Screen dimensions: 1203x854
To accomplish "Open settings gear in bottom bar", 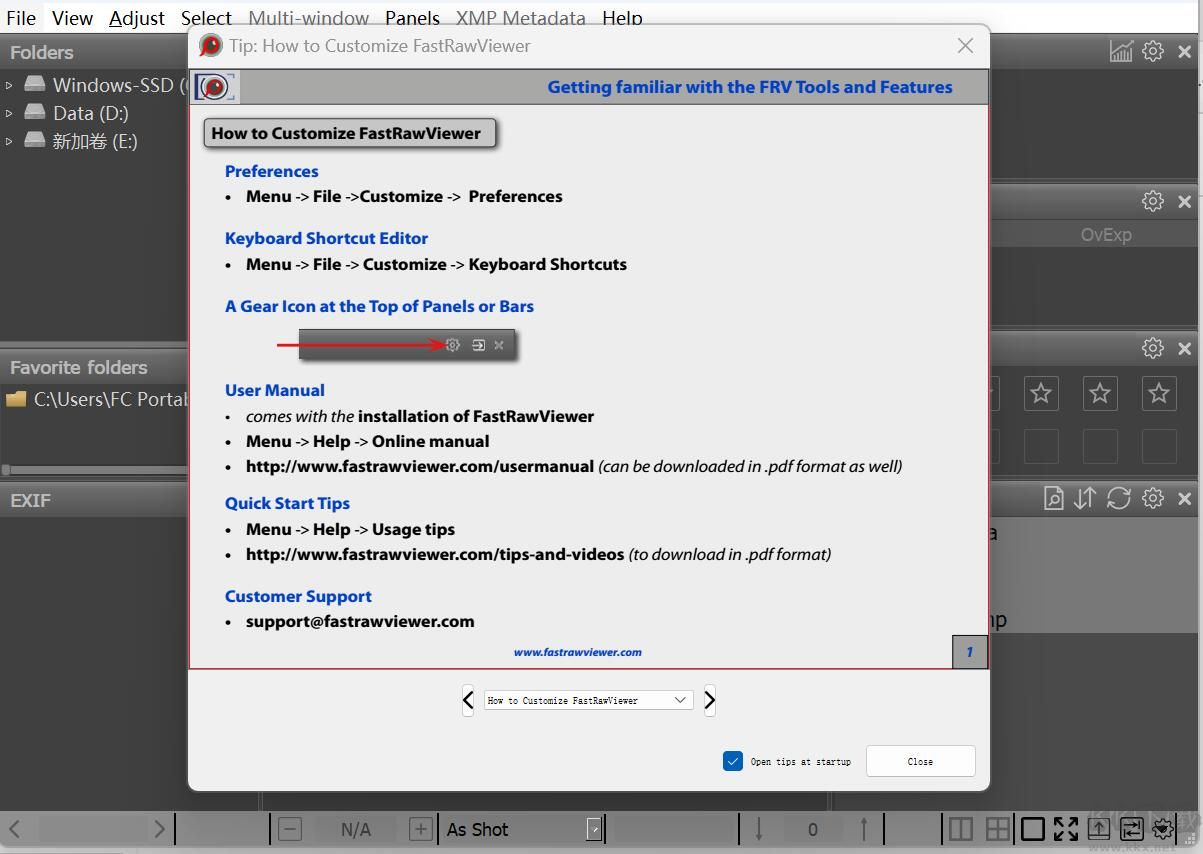I will point(1163,829).
